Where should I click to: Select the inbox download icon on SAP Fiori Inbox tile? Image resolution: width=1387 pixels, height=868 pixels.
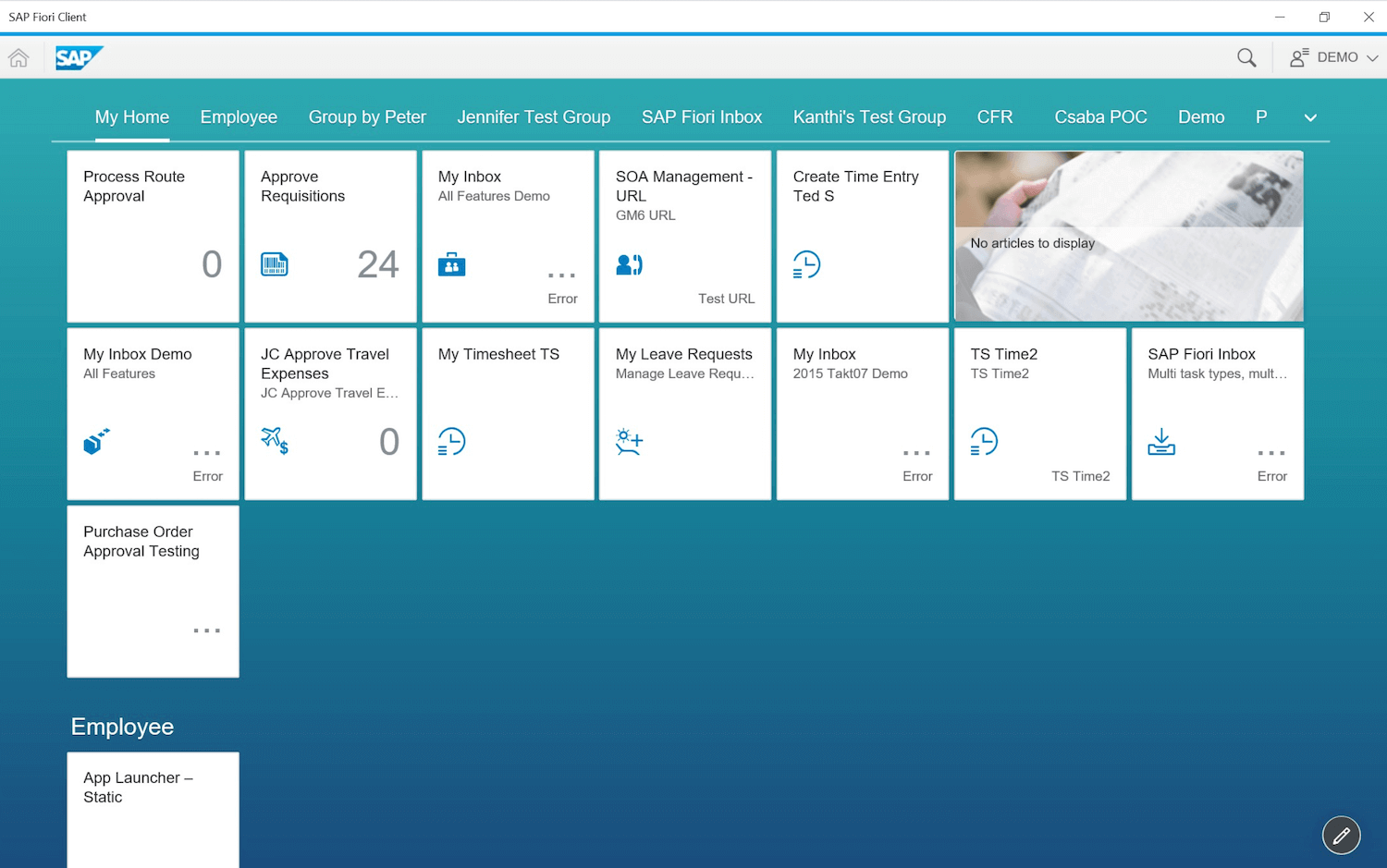click(1160, 442)
